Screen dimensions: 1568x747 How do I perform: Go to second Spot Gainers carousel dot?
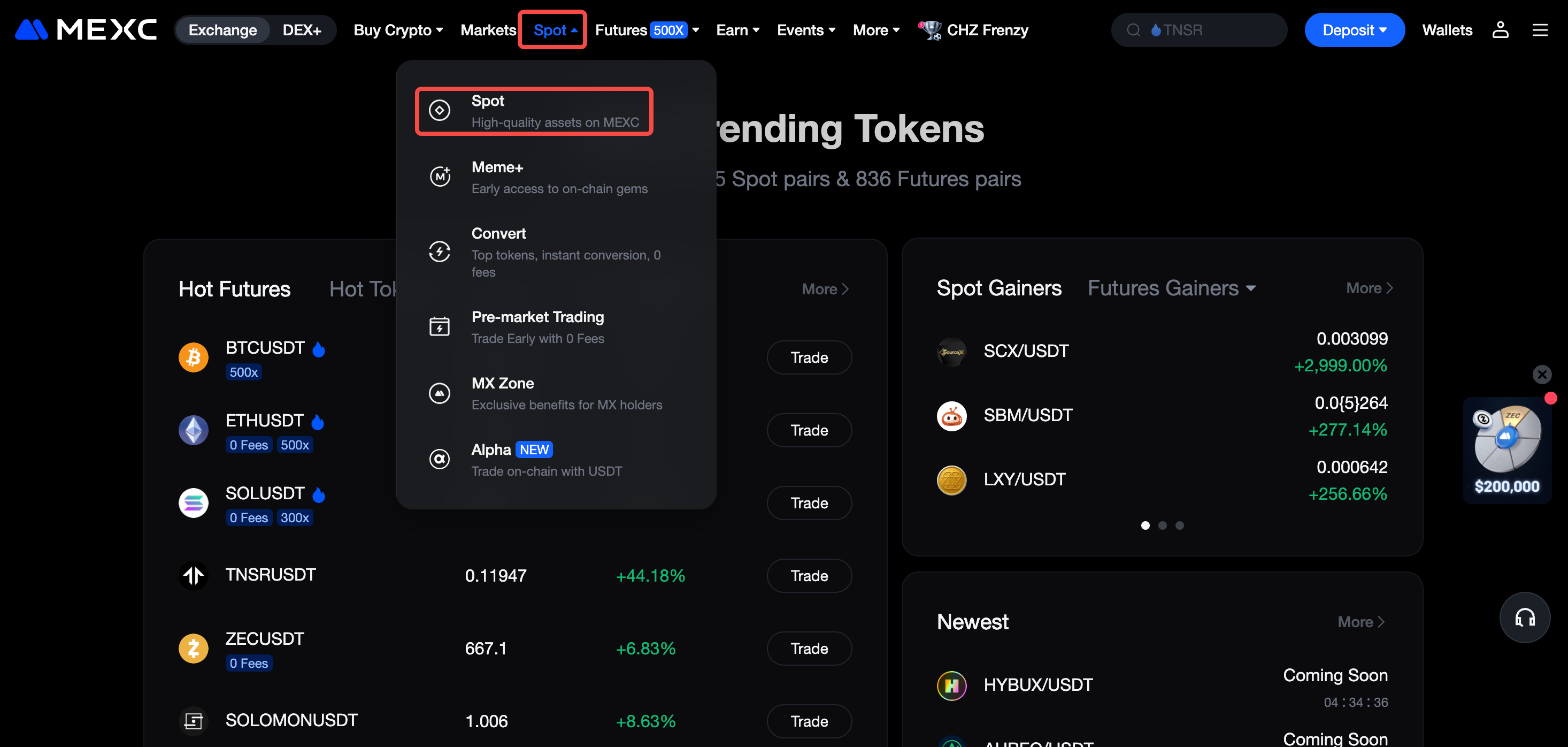[x=1162, y=525]
